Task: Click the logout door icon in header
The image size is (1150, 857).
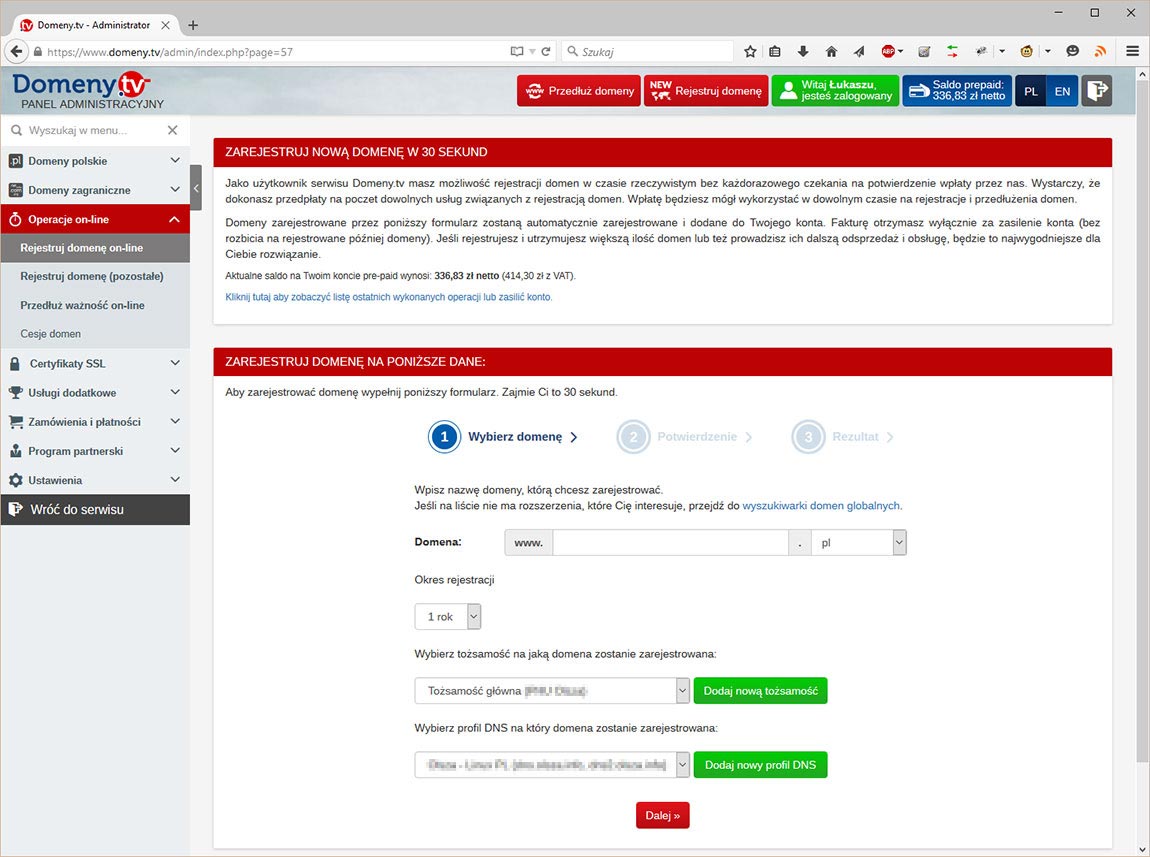Action: pyautogui.click(x=1096, y=91)
